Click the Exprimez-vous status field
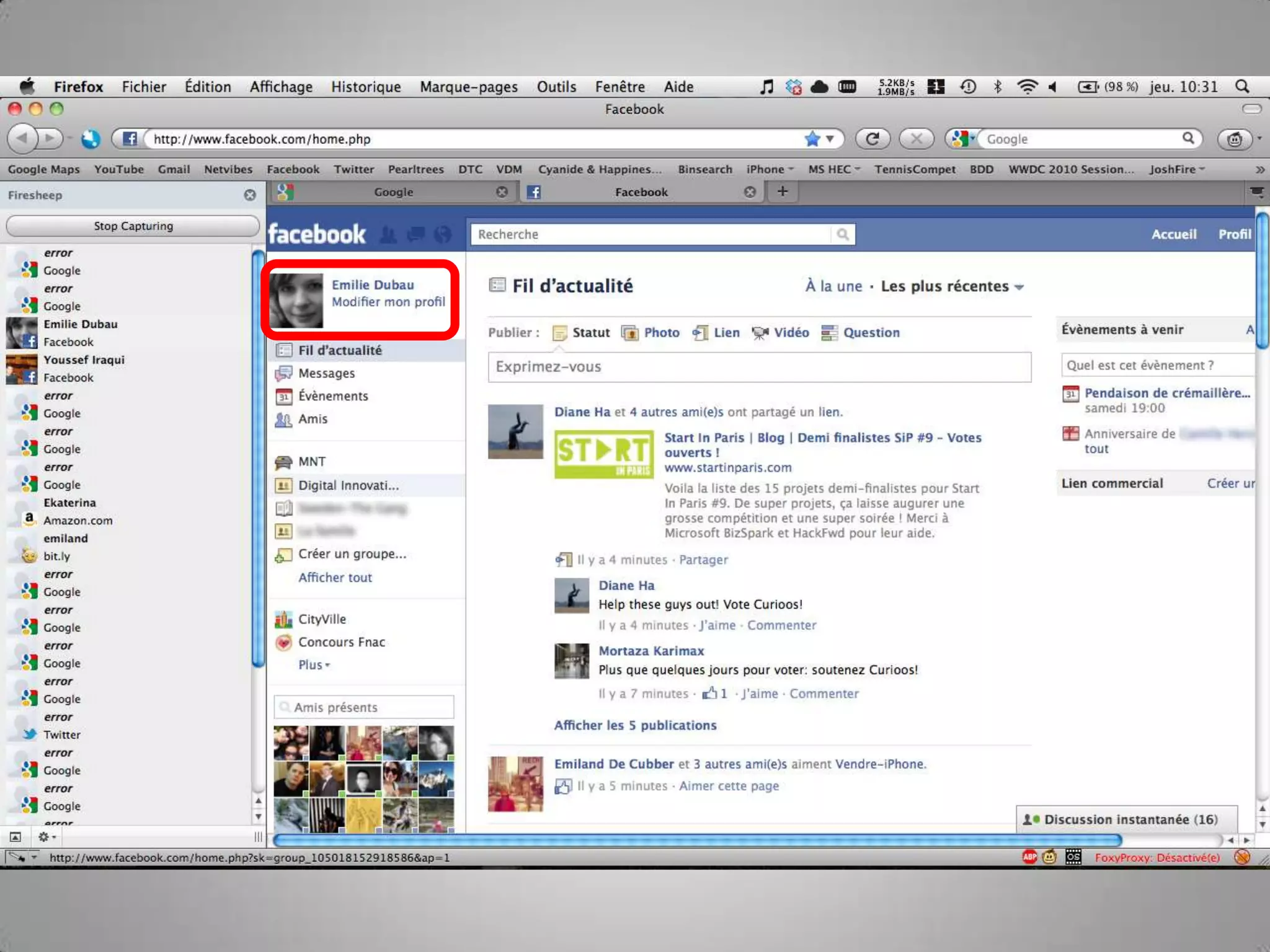1270x952 pixels. pos(759,367)
